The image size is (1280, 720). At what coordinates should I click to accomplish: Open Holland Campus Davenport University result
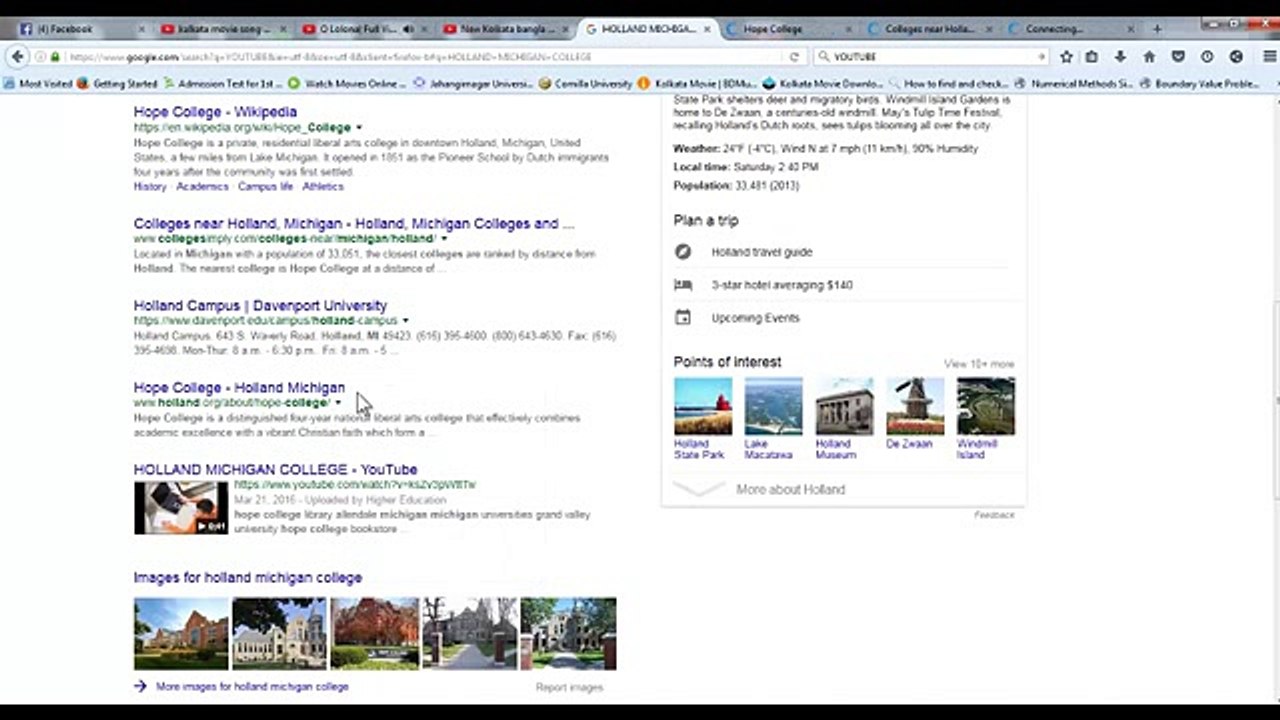(x=260, y=306)
